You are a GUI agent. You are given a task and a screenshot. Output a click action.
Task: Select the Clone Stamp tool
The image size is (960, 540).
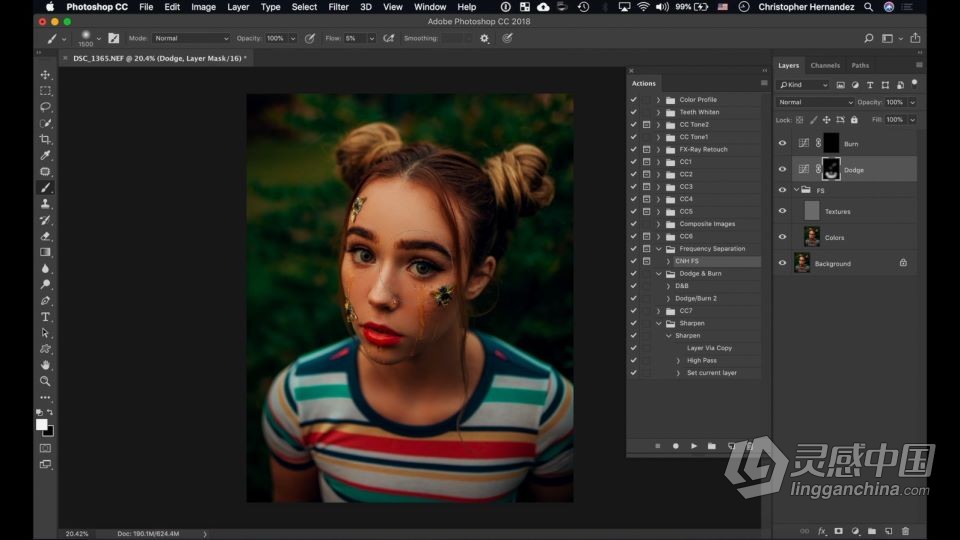[x=45, y=204]
